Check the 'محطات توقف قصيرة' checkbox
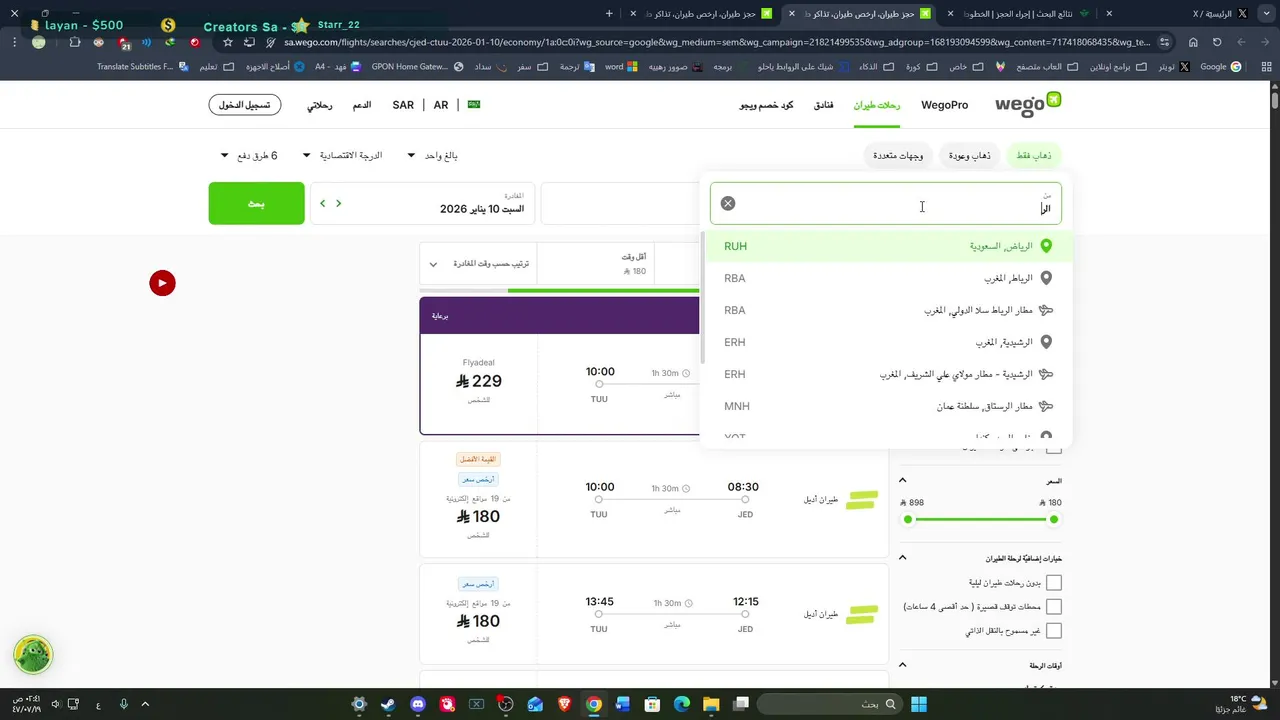Image resolution: width=1280 pixels, height=720 pixels. pos(1054,607)
